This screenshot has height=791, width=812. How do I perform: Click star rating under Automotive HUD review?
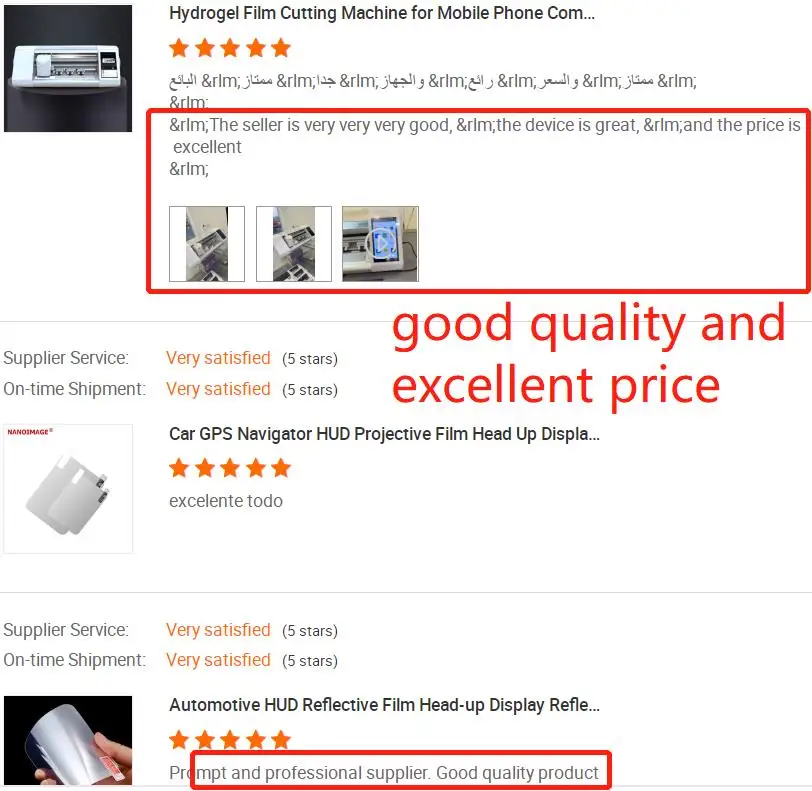pos(229,739)
